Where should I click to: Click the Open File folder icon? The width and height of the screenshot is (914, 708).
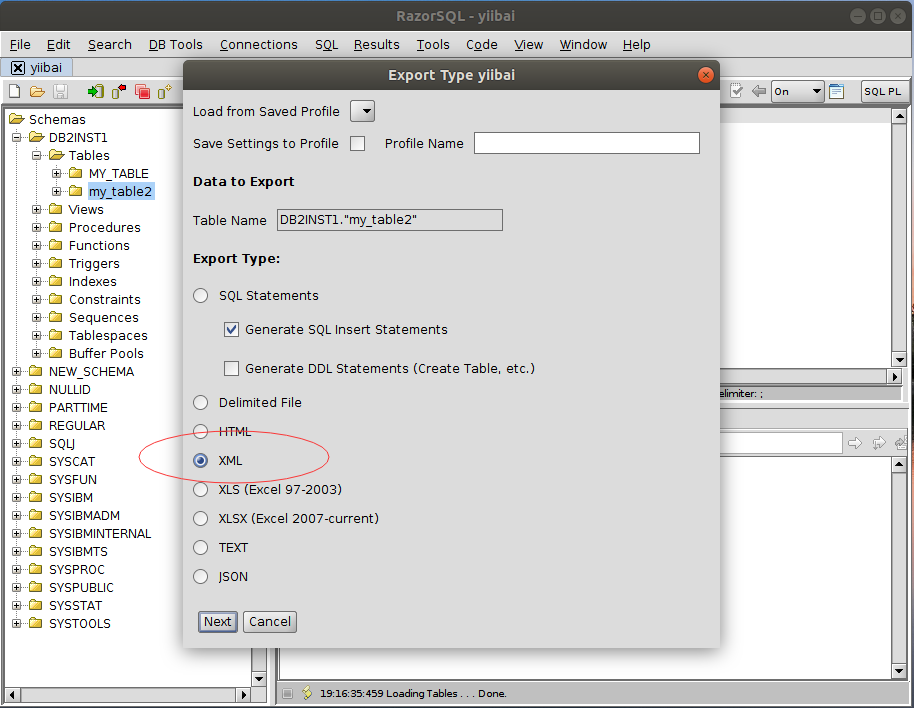37,92
